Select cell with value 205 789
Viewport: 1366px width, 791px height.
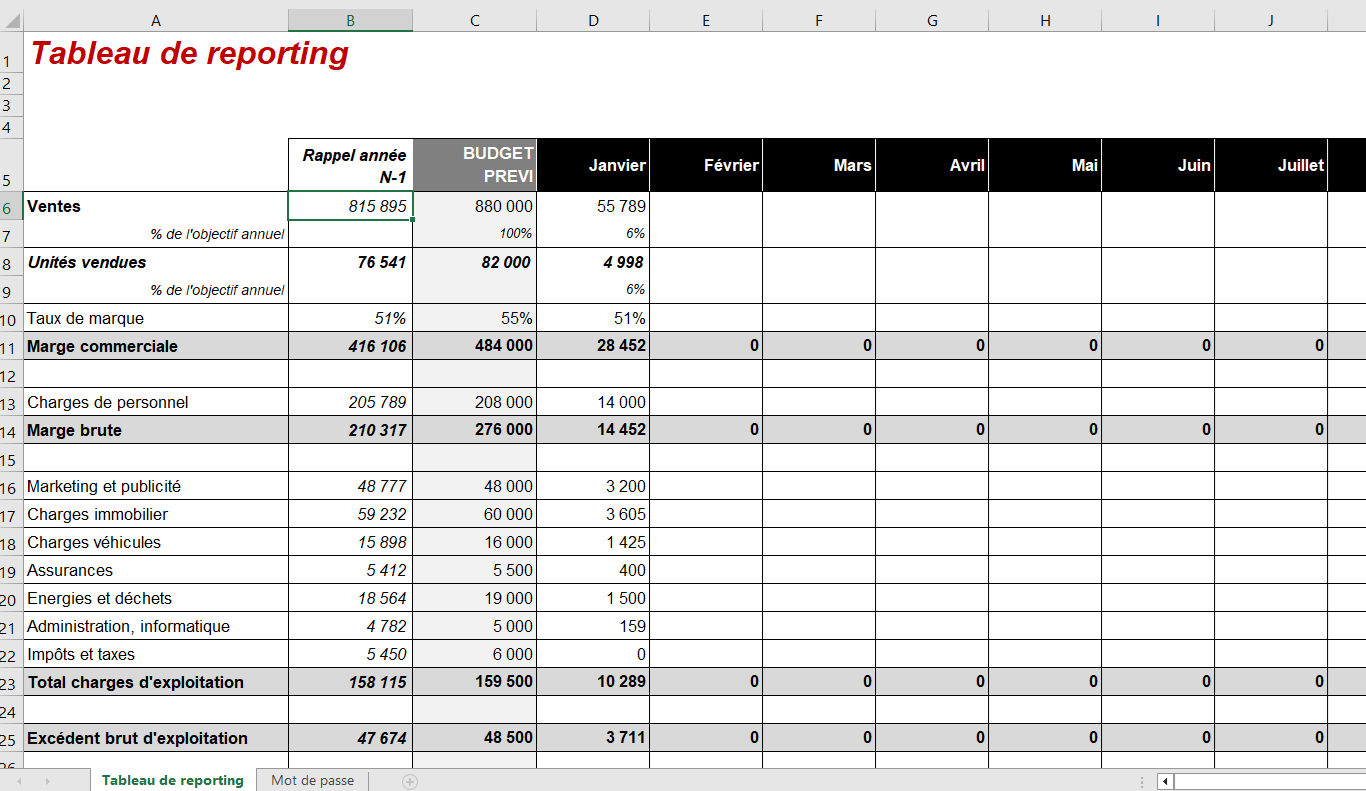pyautogui.click(x=351, y=402)
